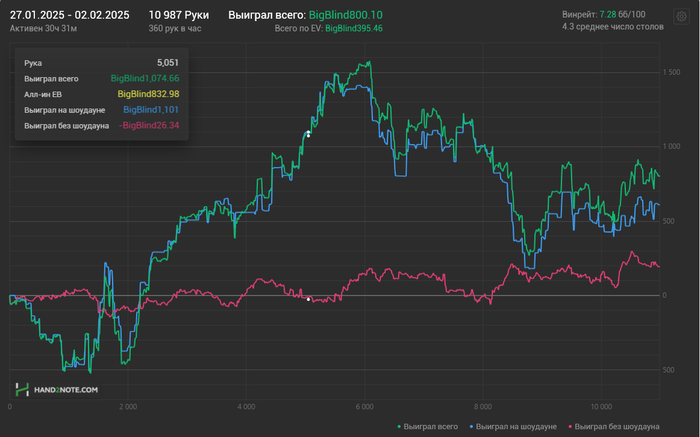Click the x-axis label 2 000
The image size is (700, 437).
coord(128,407)
